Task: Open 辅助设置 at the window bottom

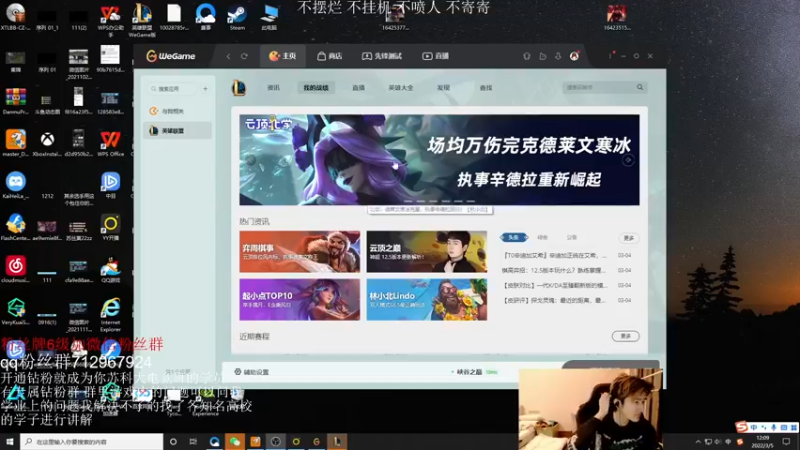Action: pyautogui.click(x=252, y=372)
